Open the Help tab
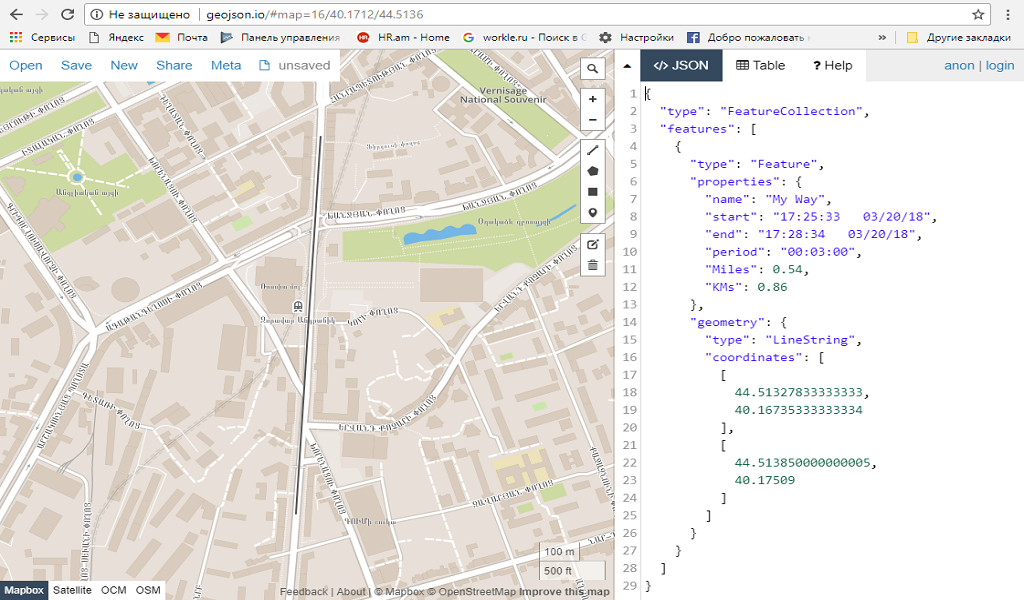 (832, 66)
